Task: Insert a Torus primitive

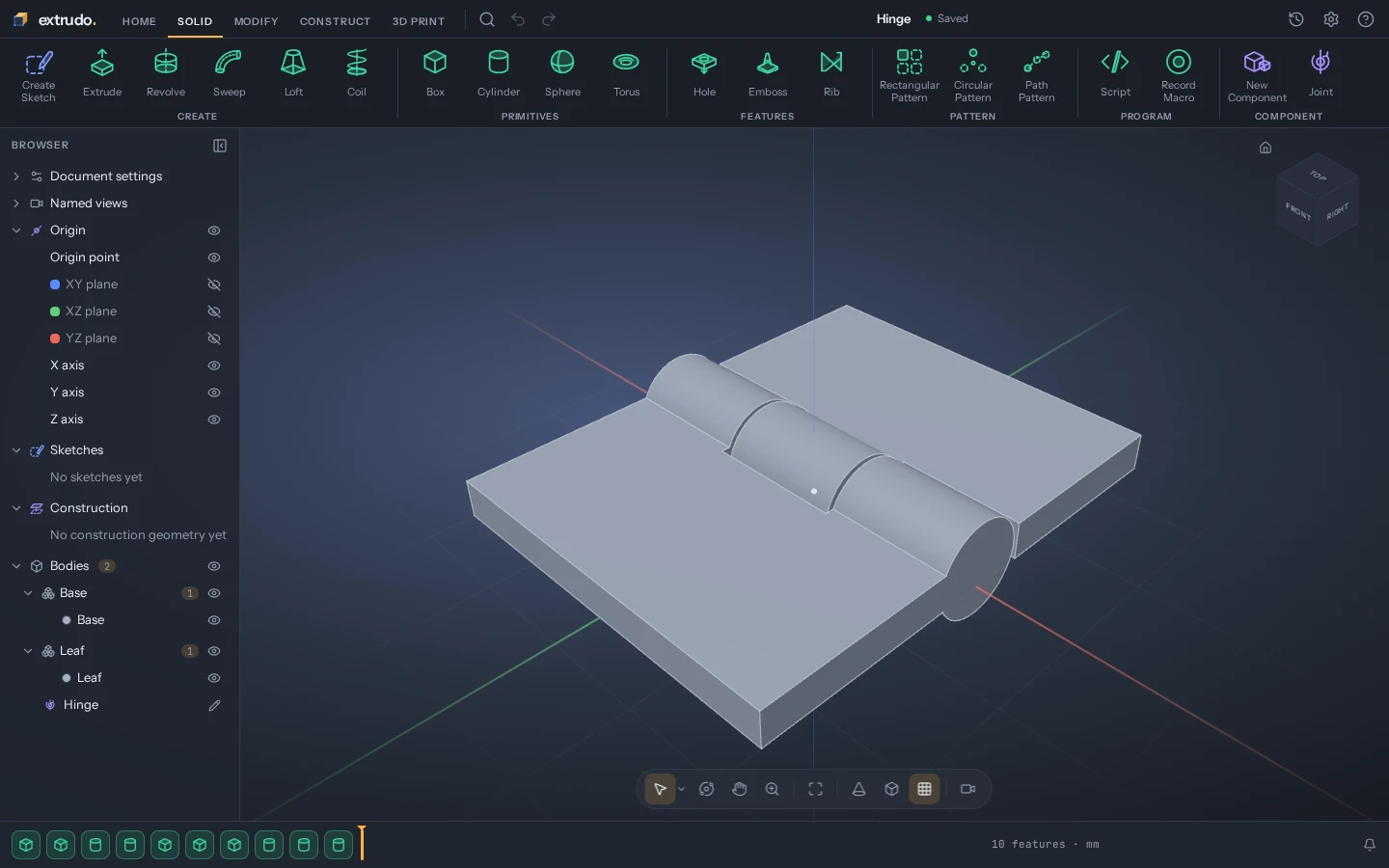Action: click(626, 76)
